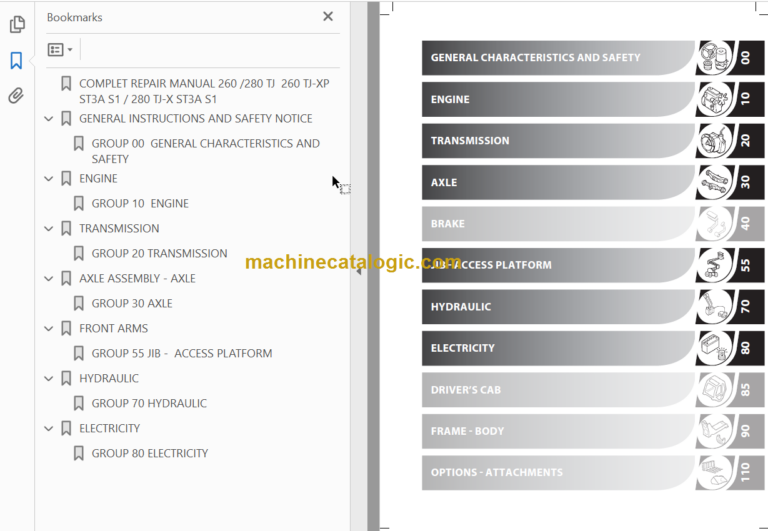768x531 pixels.
Task: Click the bookmark icon beside GROUP 30 AXLE
Action: click(78, 304)
